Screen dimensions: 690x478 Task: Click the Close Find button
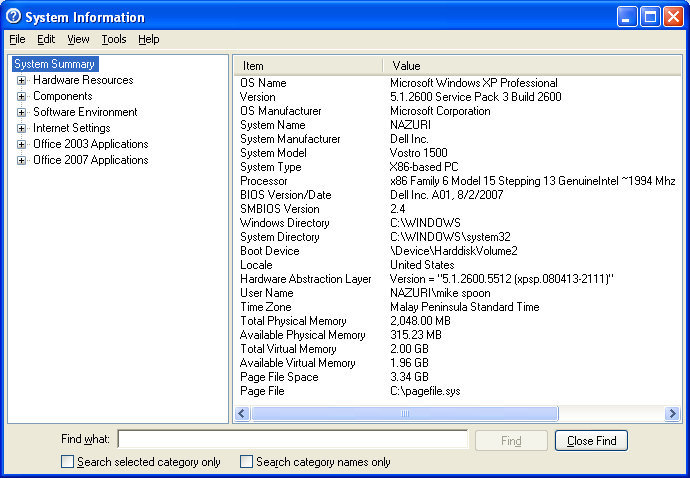[x=591, y=441]
